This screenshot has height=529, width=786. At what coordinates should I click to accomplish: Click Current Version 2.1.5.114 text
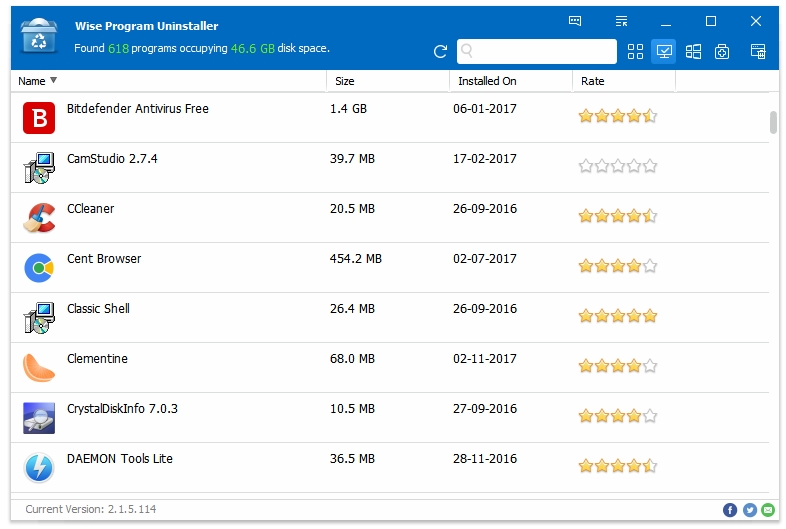point(91,509)
